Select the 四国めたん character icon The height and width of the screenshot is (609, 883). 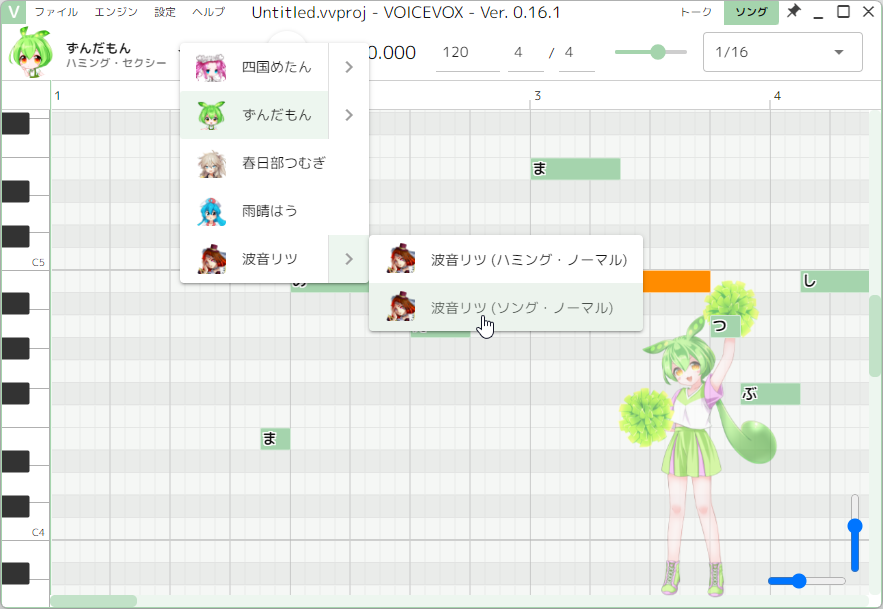211,66
